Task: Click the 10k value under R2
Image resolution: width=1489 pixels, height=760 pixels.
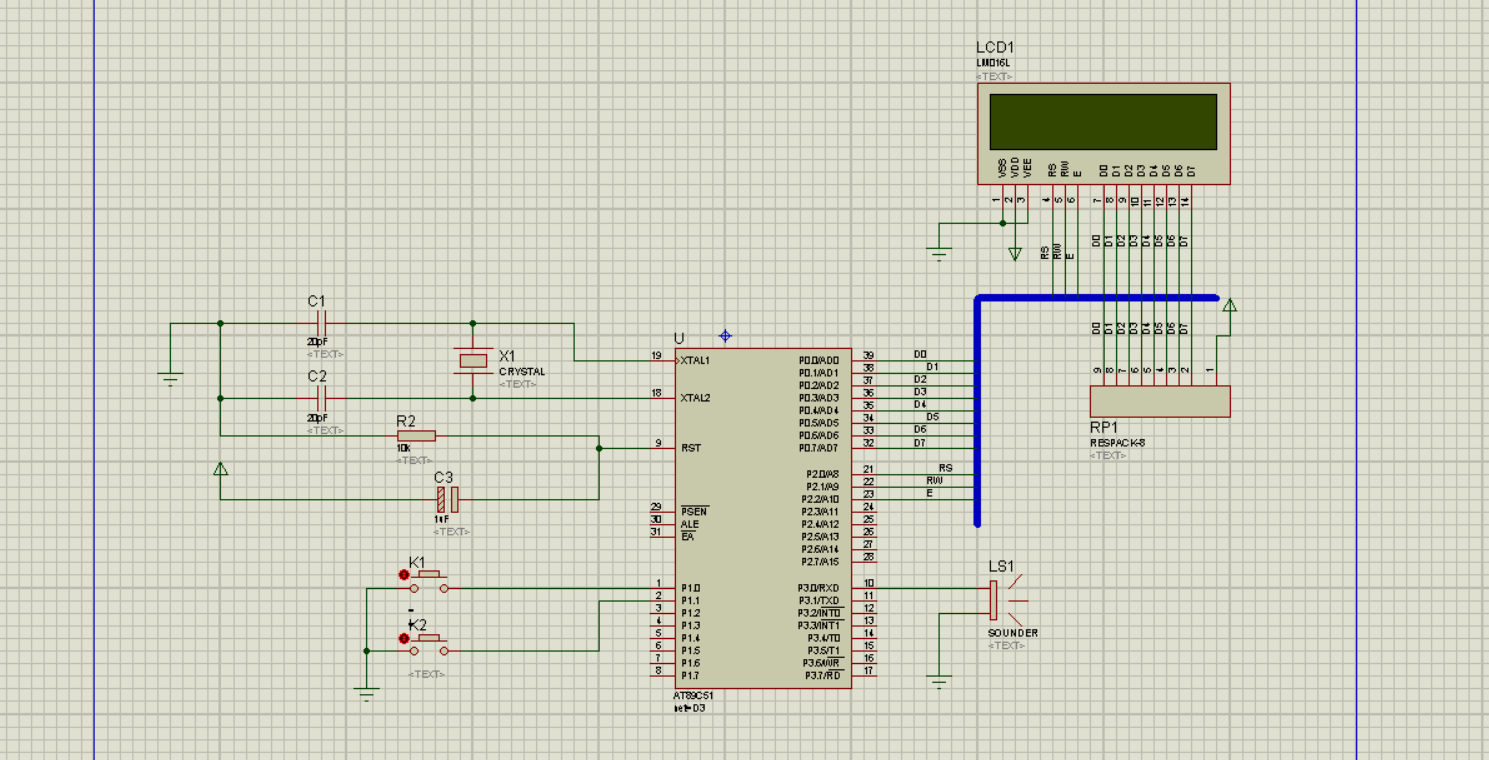Action: point(402,448)
